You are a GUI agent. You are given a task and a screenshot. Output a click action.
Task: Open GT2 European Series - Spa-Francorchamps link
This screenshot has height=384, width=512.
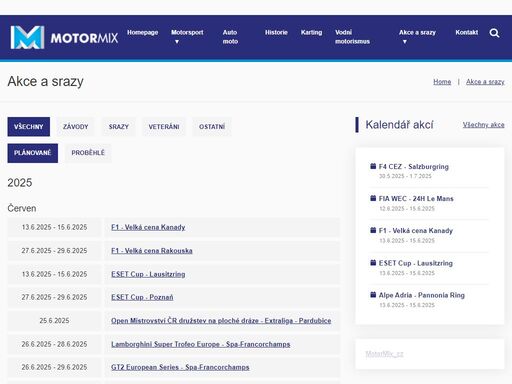pos(180,367)
